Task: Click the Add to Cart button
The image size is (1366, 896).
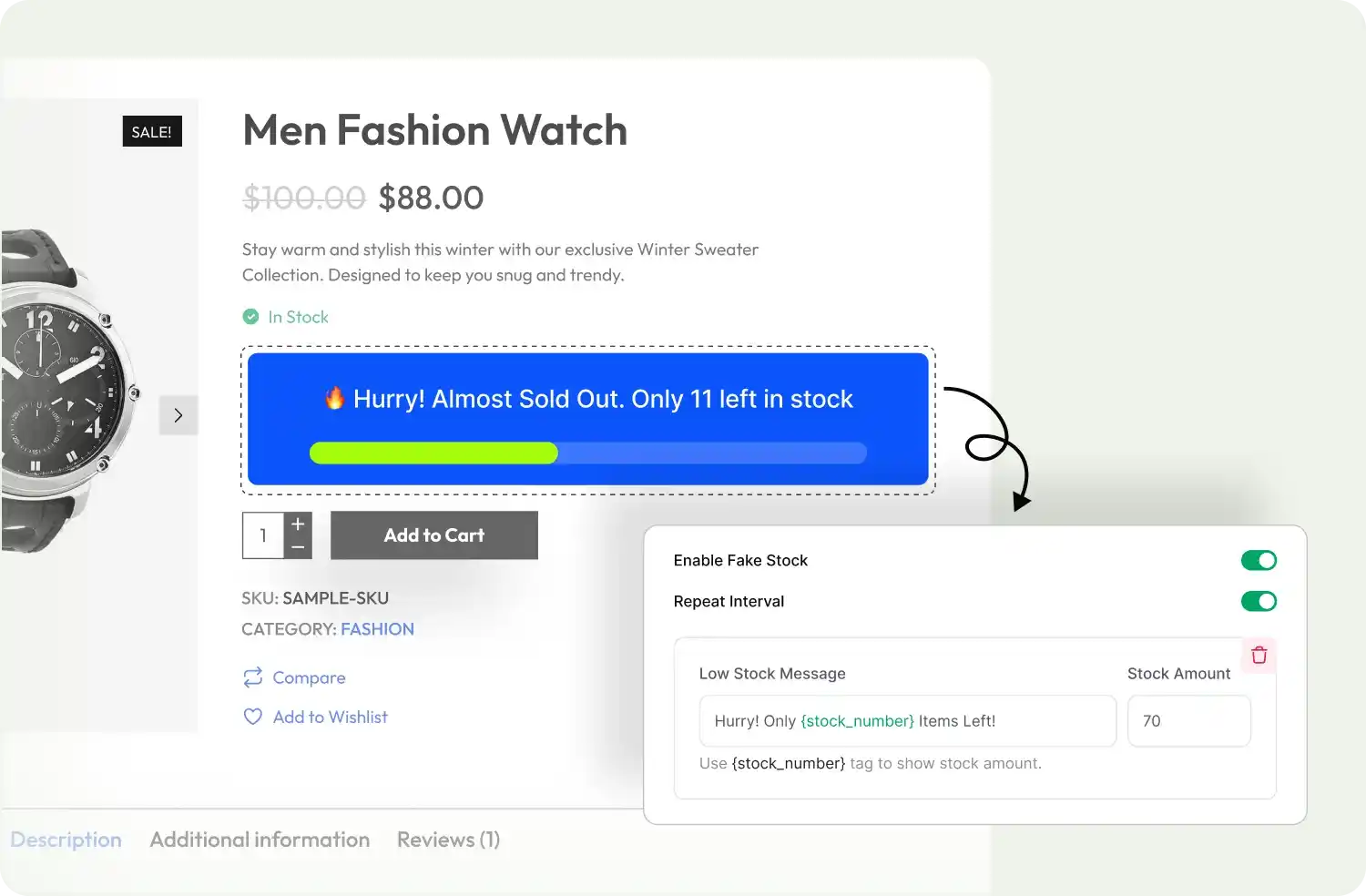Action: pos(433,535)
